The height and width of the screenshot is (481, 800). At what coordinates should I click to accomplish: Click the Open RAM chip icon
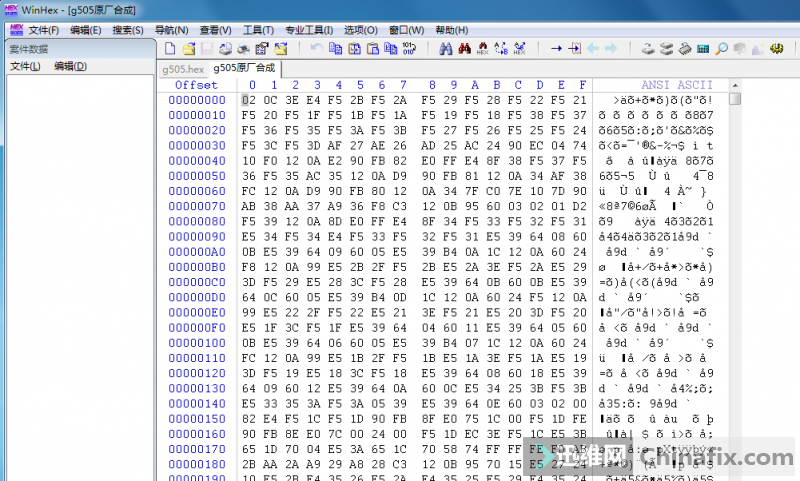tap(685, 48)
